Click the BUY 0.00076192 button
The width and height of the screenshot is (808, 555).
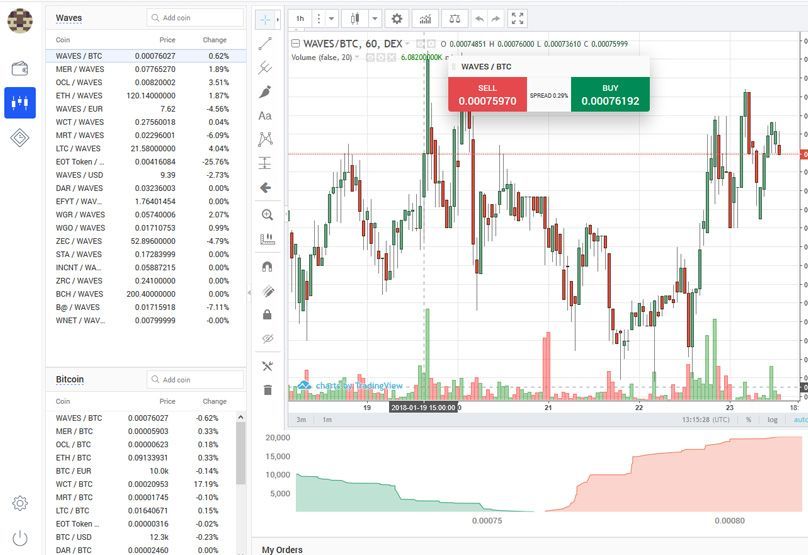(x=610, y=94)
